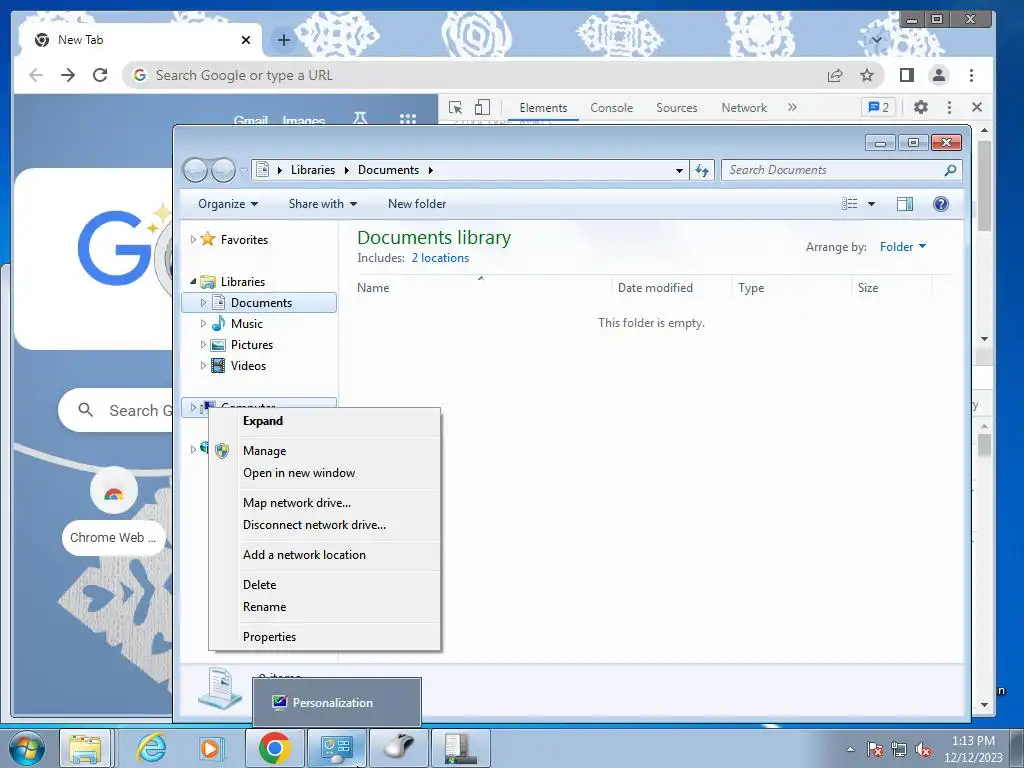Choose Rename from the context menu
Viewport: 1024px width, 768px height.
[x=325, y=607]
